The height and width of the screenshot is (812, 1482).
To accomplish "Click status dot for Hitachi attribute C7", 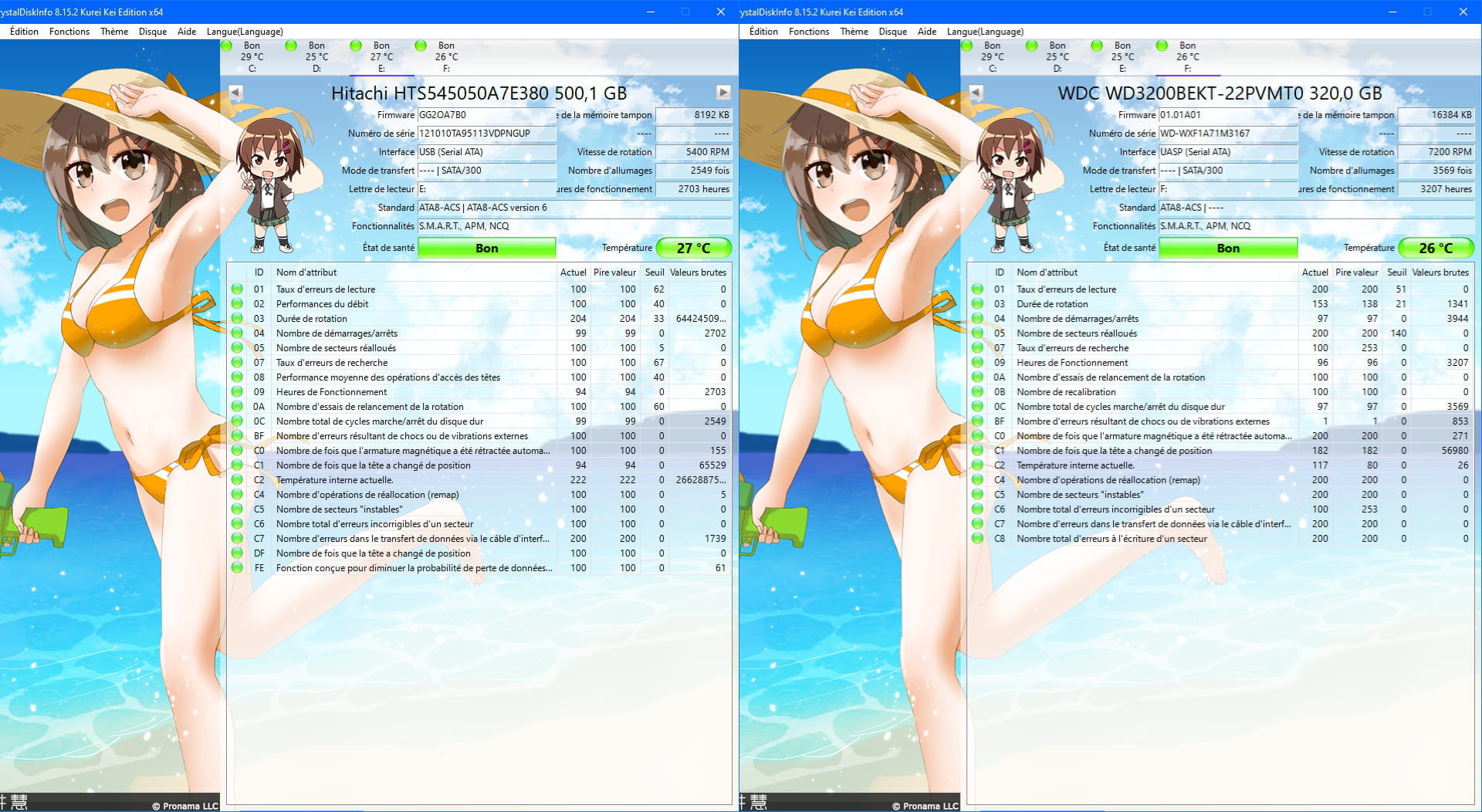I will point(237,539).
